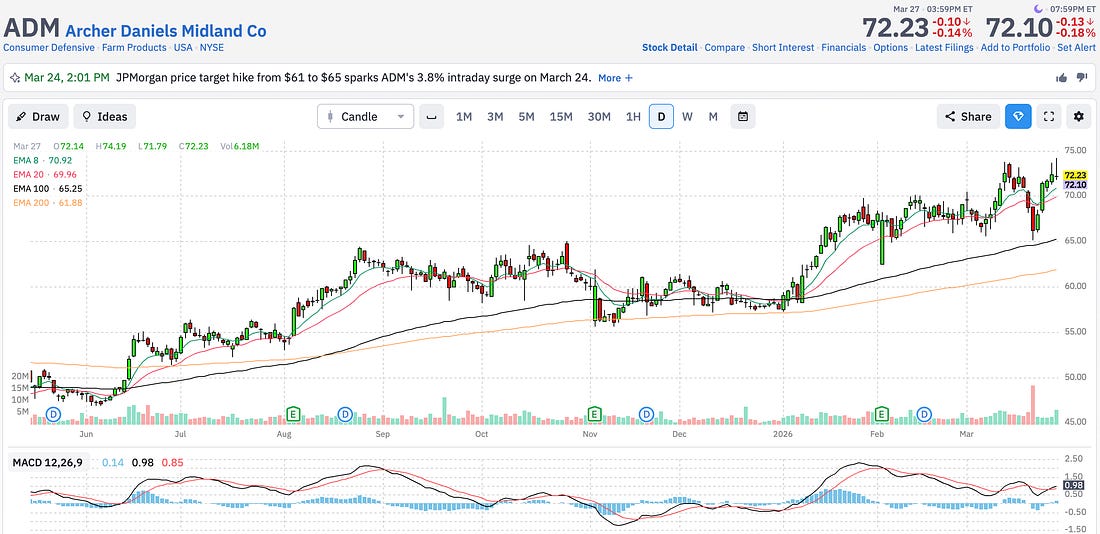Click the Vol 6.18M readout
1100x534 pixels.
241,146
